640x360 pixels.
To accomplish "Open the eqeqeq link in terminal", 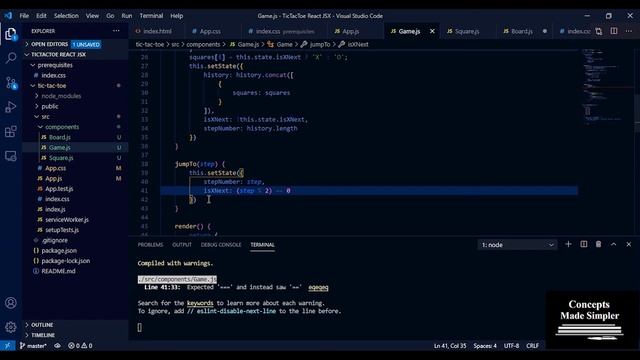I will (x=318, y=287).
